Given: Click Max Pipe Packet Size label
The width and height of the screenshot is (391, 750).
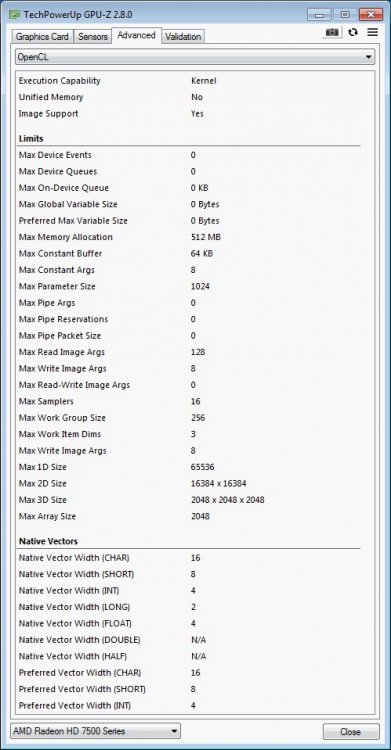Looking at the screenshot, I should click(60, 336).
